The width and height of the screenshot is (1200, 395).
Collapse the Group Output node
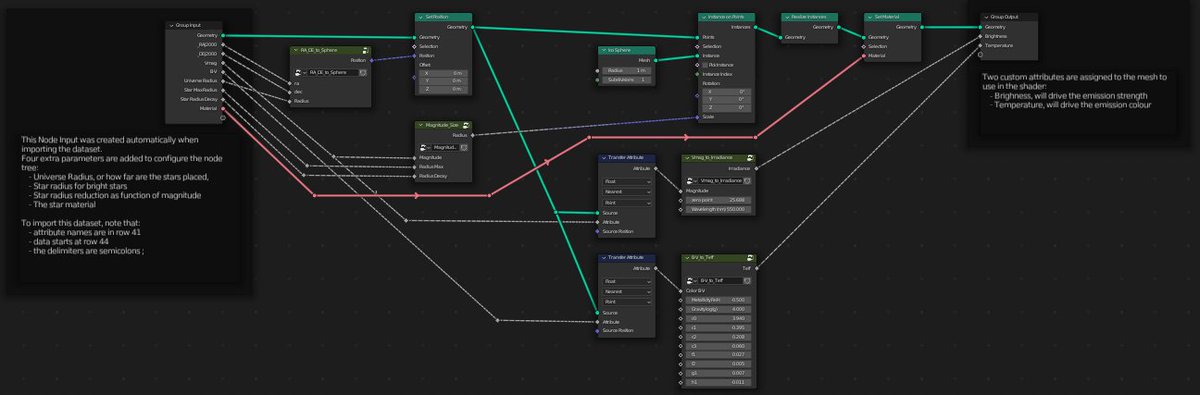[987, 17]
